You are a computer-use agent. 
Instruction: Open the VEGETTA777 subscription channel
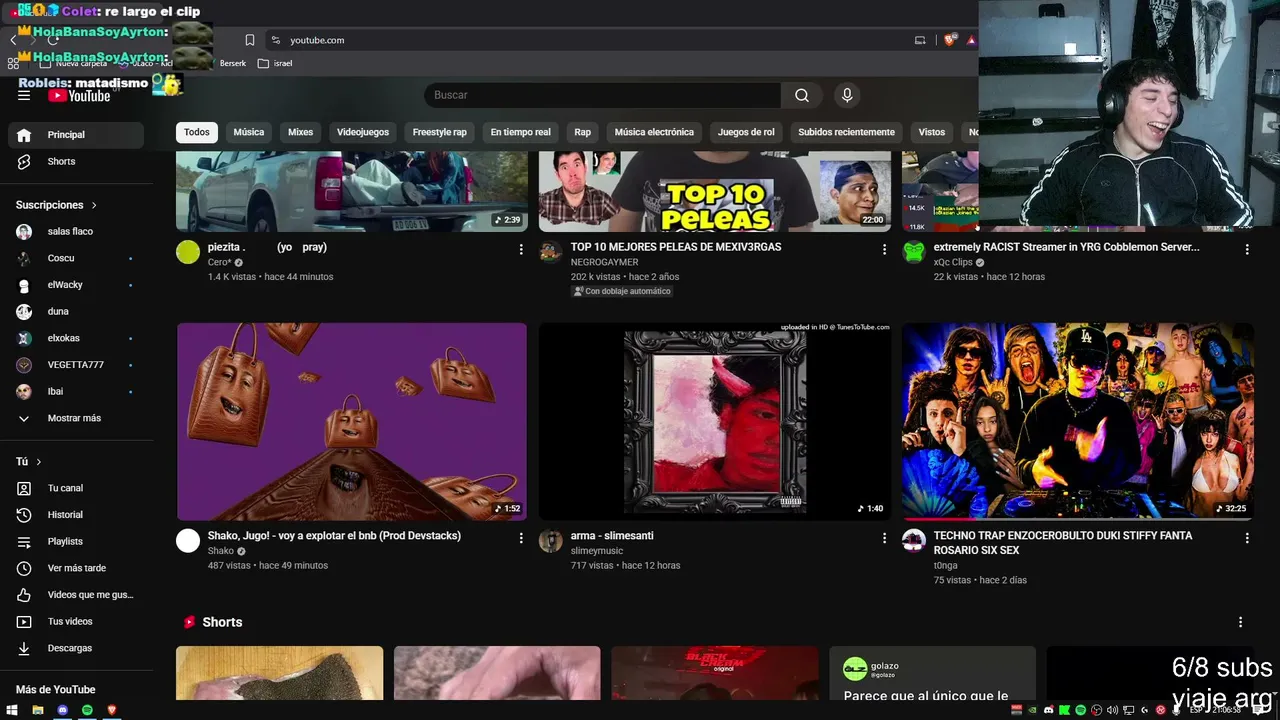point(76,365)
